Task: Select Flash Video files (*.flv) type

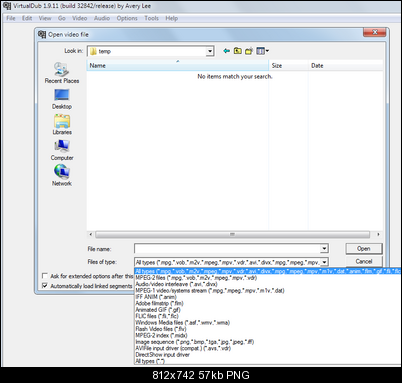Action: (267, 329)
